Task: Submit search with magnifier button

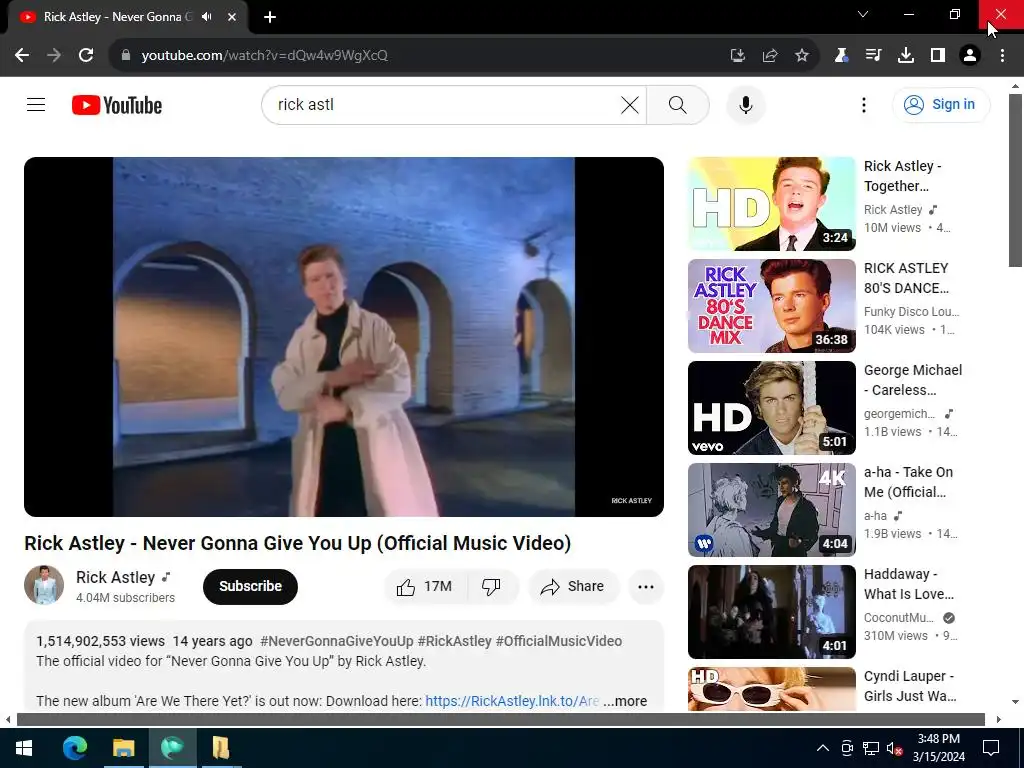Action: pos(678,104)
